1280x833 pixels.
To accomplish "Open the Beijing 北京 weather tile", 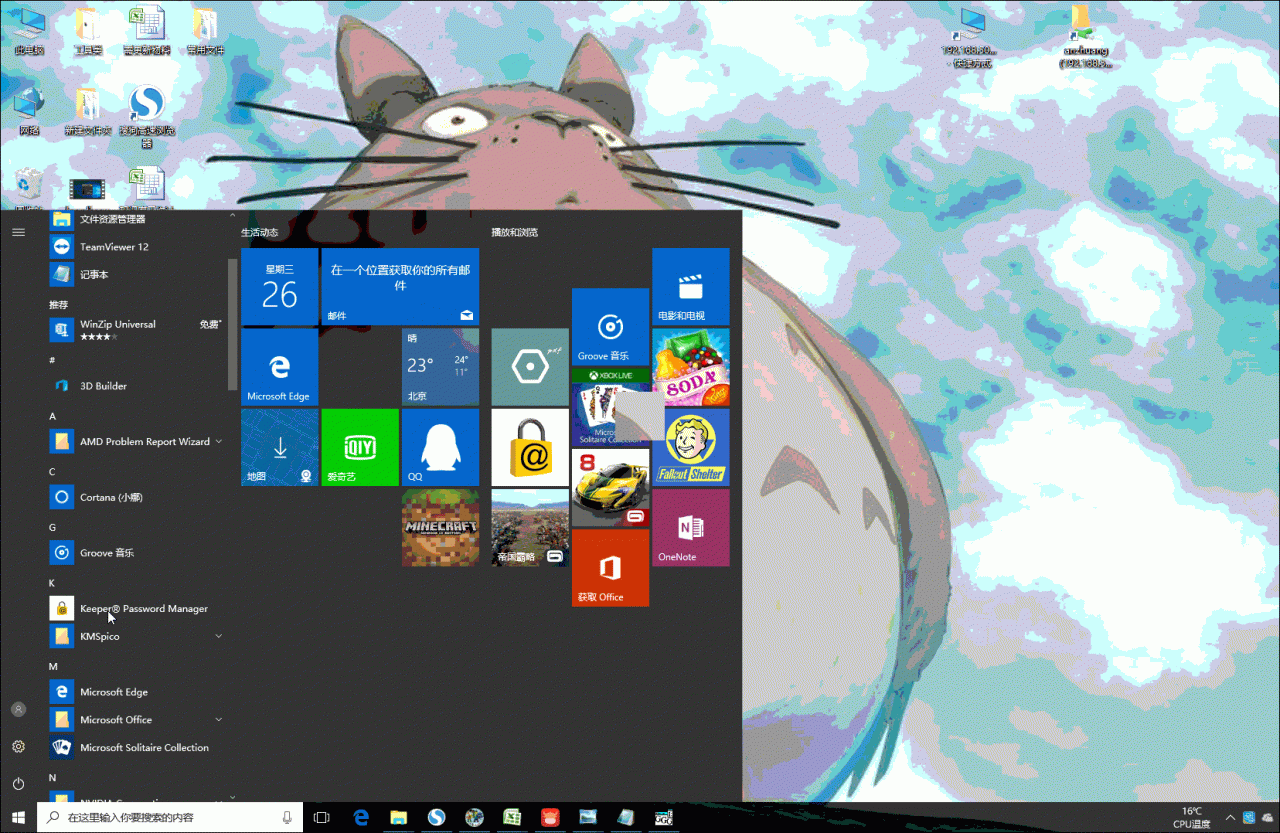I will [440, 367].
